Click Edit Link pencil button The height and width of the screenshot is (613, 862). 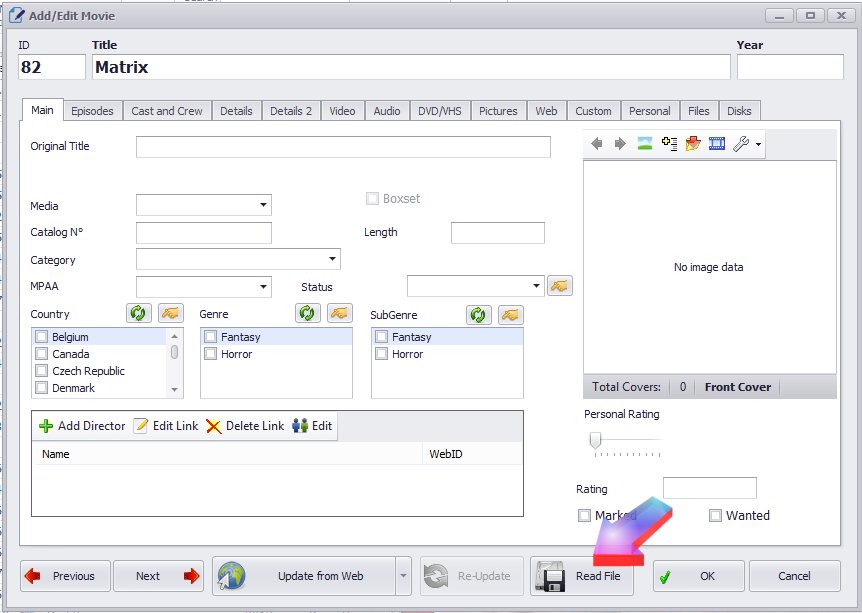(x=166, y=426)
